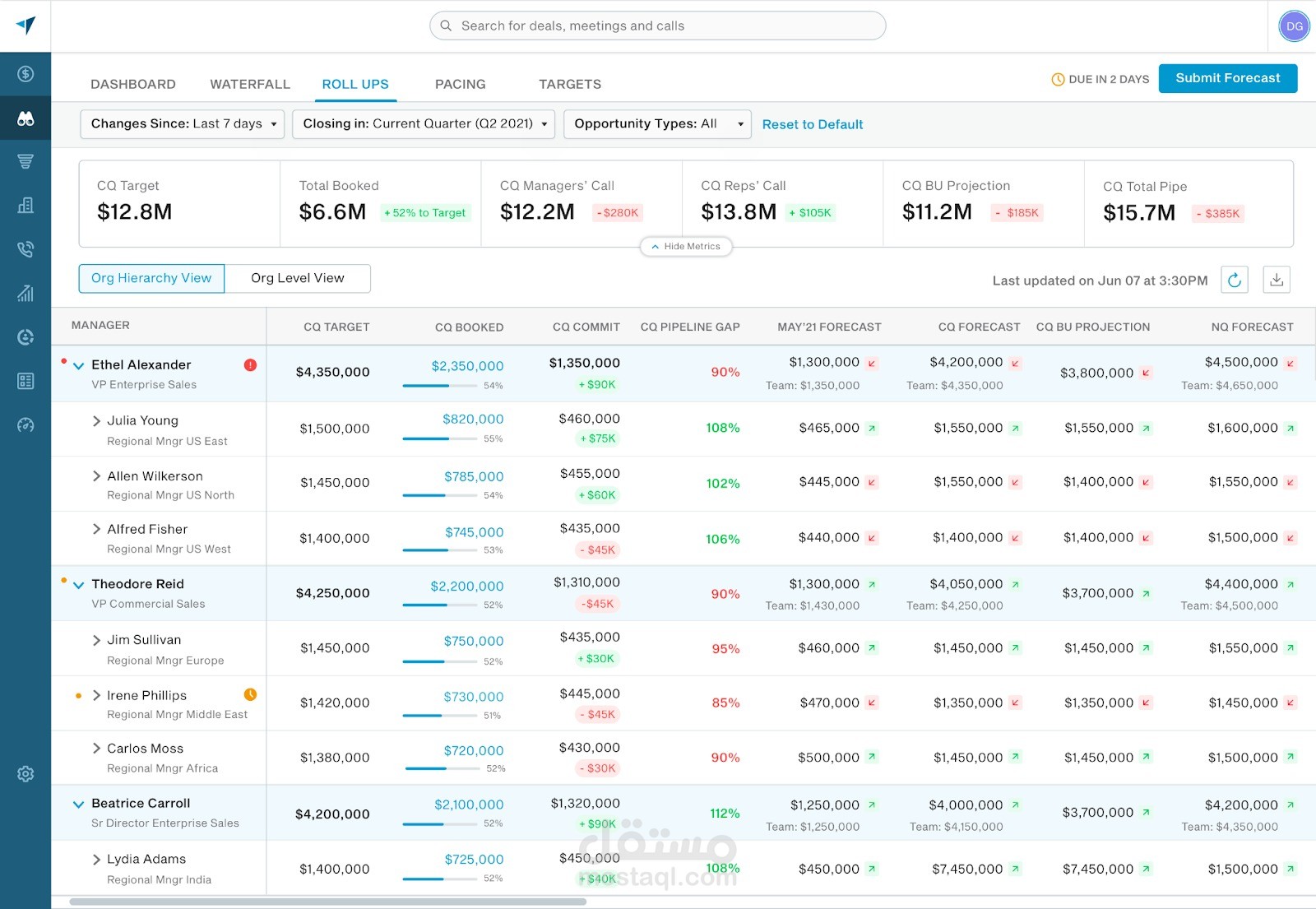Image resolution: width=1316 pixels, height=909 pixels.
Task: Click Allen Wilkerson's 102% pipeline gap
Action: pyautogui.click(x=723, y=483)
